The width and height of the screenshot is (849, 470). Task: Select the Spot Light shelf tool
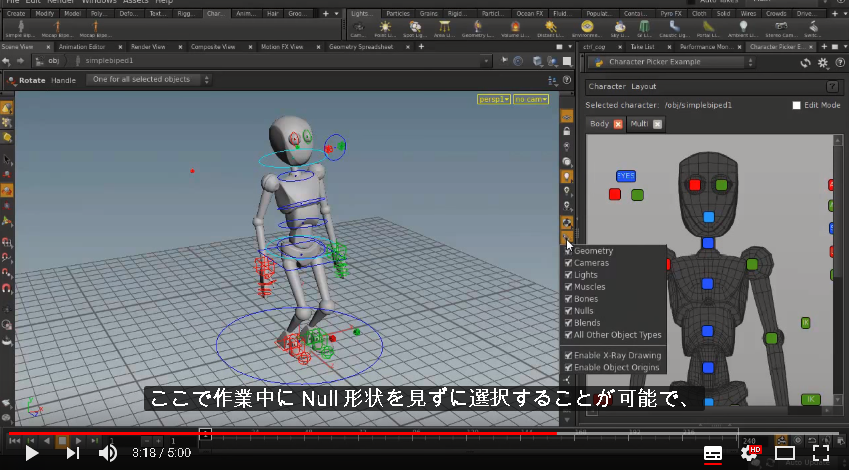point(415,29)
